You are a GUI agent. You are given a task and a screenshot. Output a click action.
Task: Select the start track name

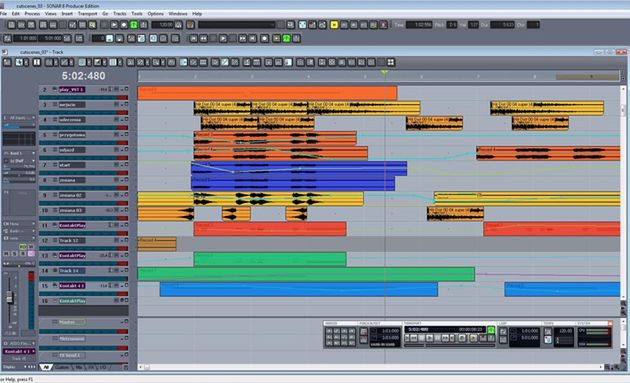72,165
